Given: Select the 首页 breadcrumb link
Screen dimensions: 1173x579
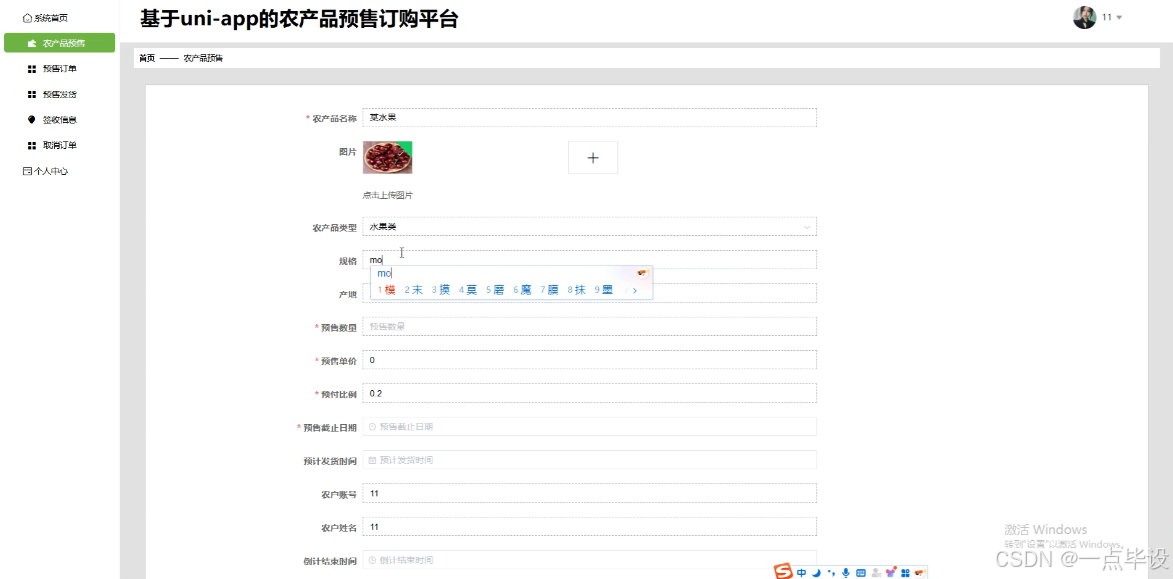Looking at the screenshot, I should [x=145, y=57].
